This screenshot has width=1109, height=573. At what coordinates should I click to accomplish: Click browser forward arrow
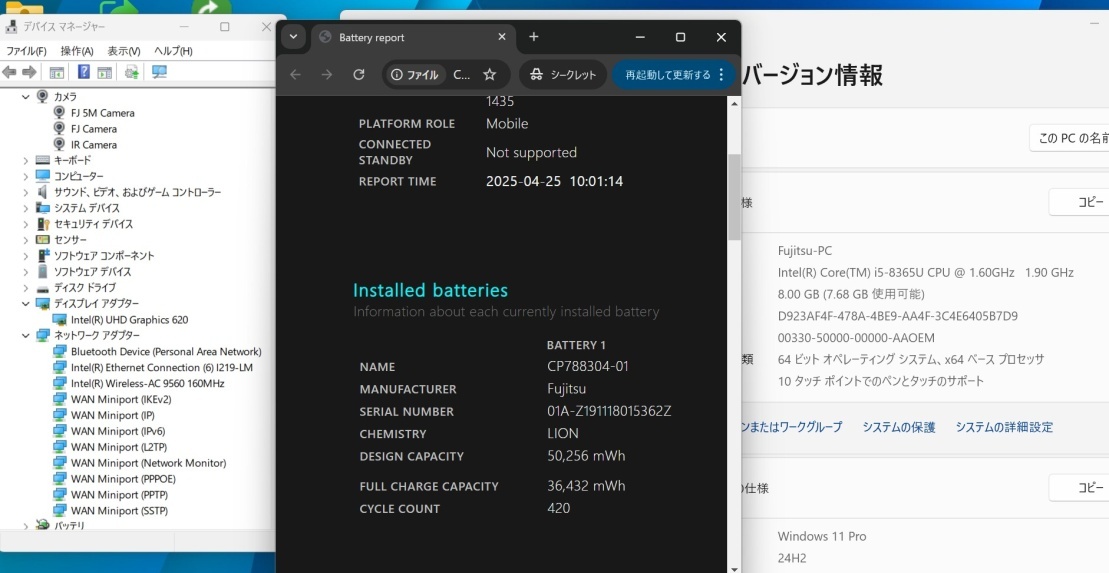(327, 74)
